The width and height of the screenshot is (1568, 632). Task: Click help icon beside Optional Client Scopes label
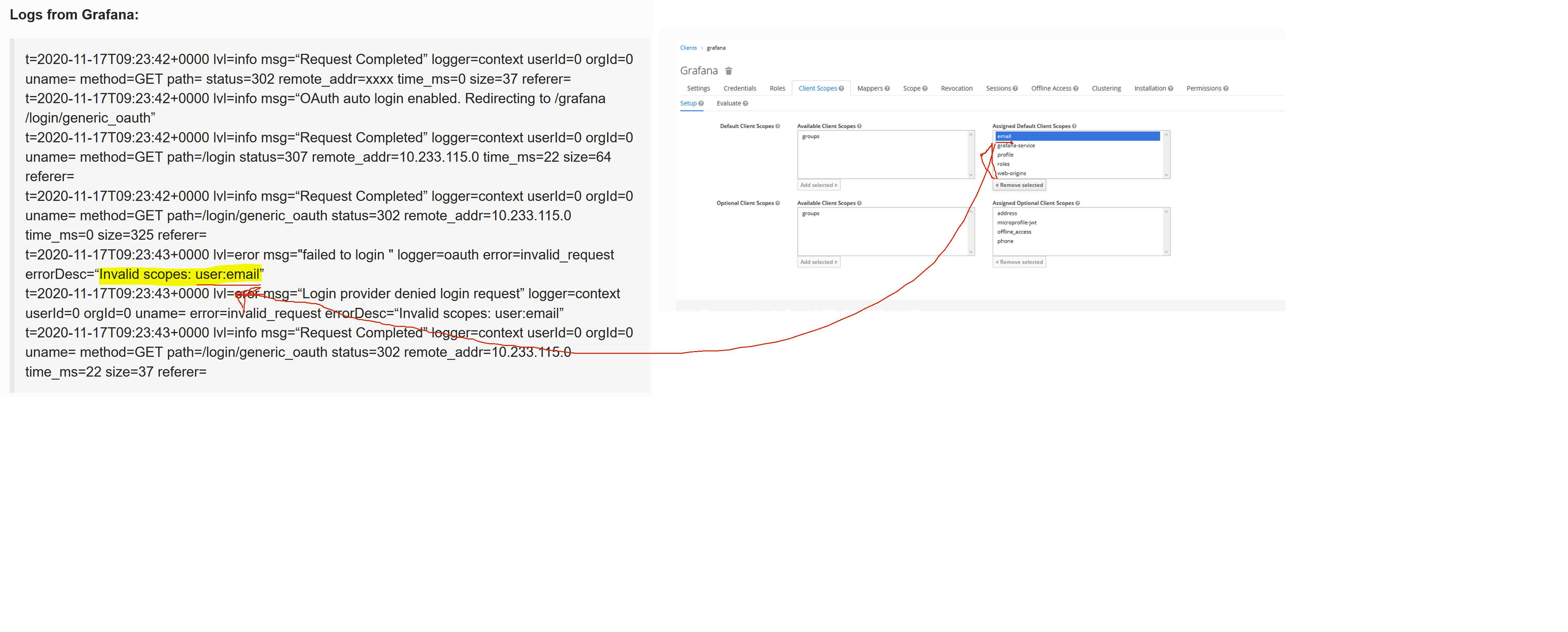777,203
